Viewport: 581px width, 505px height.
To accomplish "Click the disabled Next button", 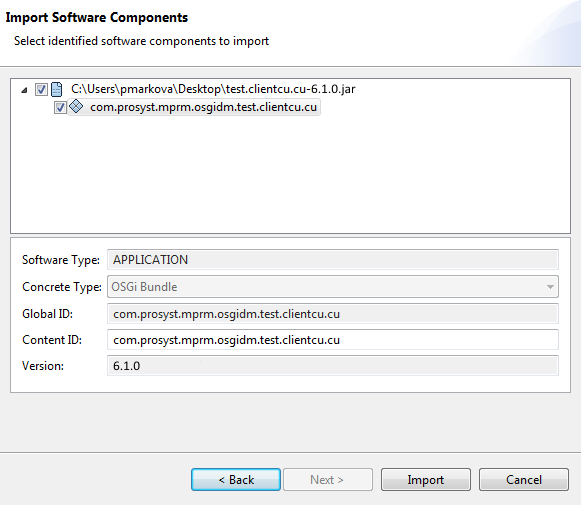I will coord(328,480).
